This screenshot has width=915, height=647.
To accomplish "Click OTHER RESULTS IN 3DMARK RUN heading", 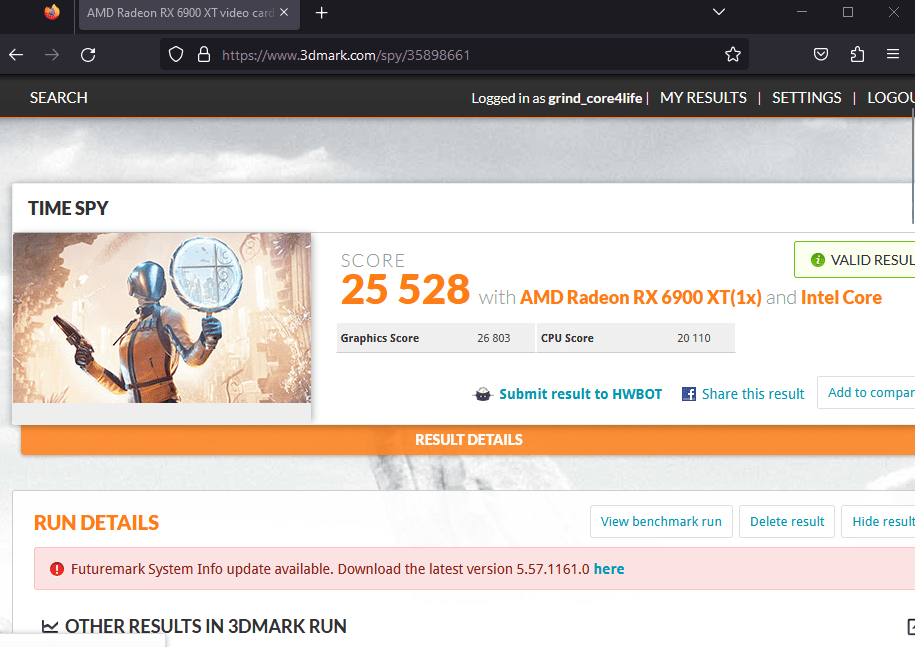I will coord(205,627).
